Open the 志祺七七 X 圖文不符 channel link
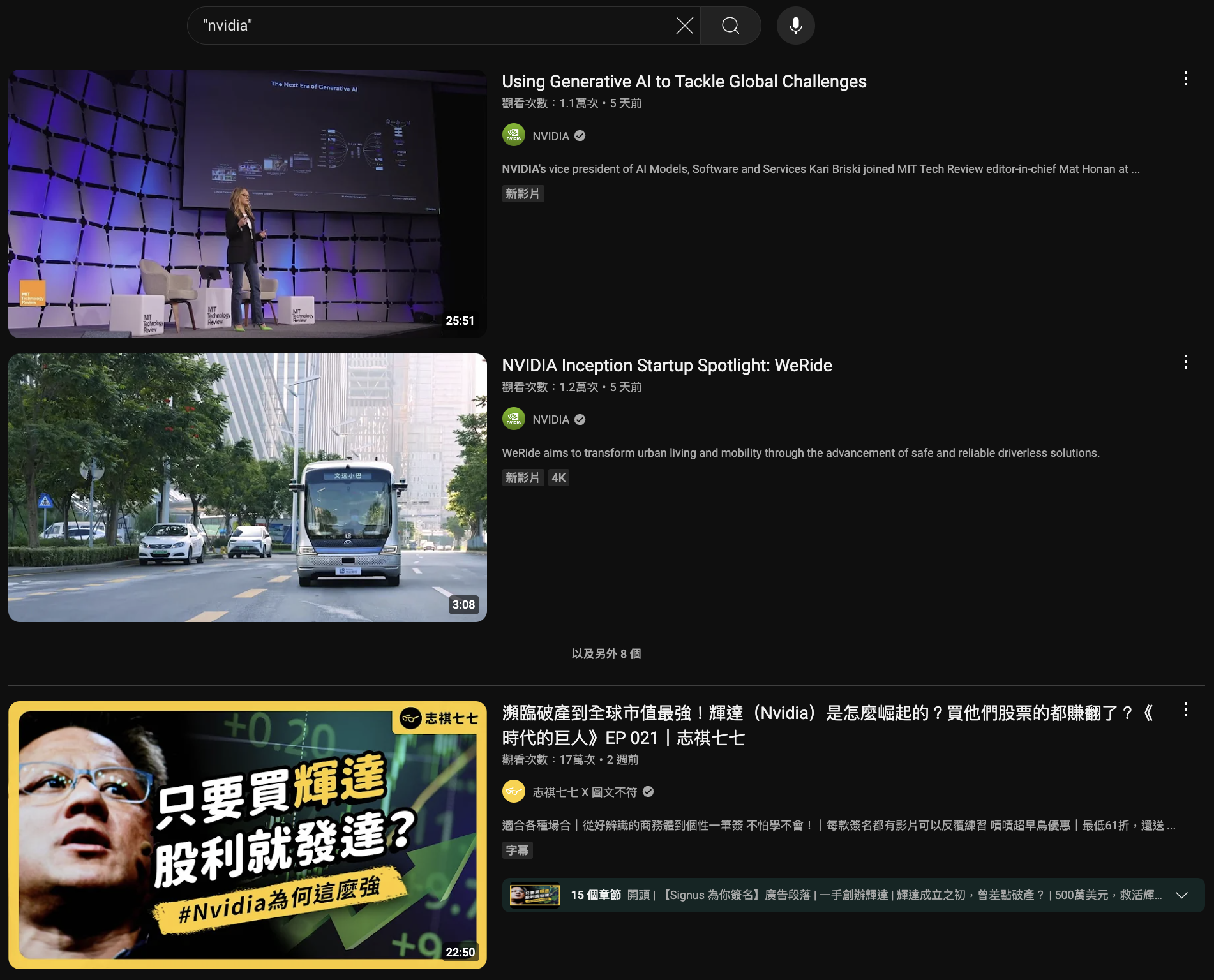Screen dimensions: 1214x980 585,792
